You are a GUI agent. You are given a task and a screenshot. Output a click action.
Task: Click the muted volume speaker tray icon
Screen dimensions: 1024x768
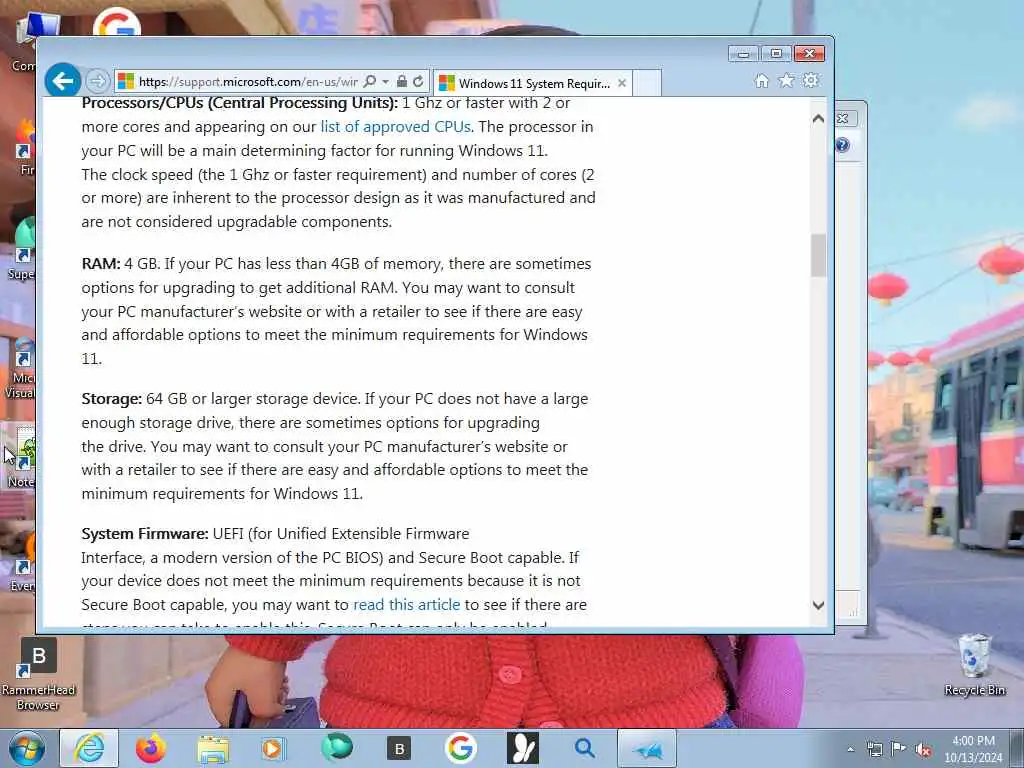coord(923,750)
